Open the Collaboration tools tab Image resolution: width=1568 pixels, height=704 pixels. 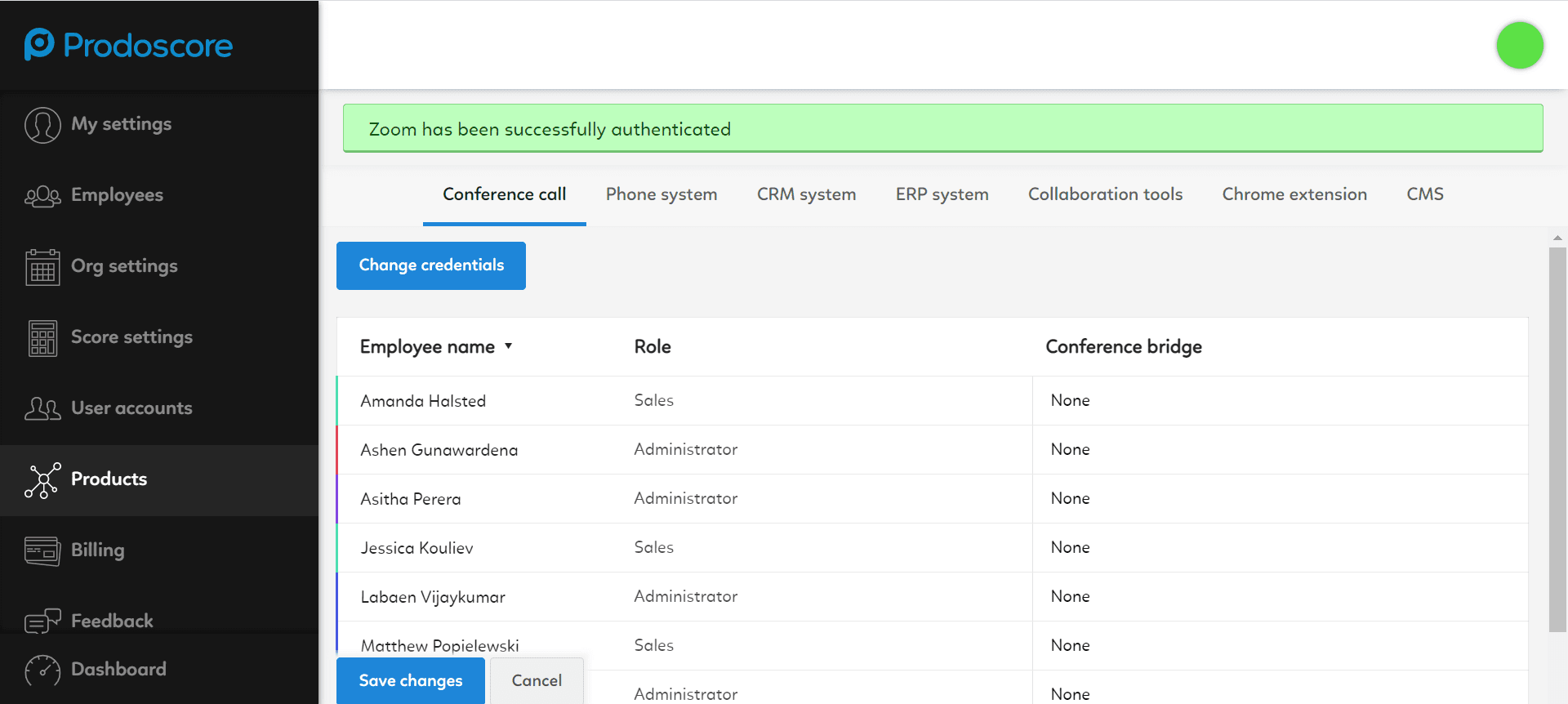pos(1105,194)
